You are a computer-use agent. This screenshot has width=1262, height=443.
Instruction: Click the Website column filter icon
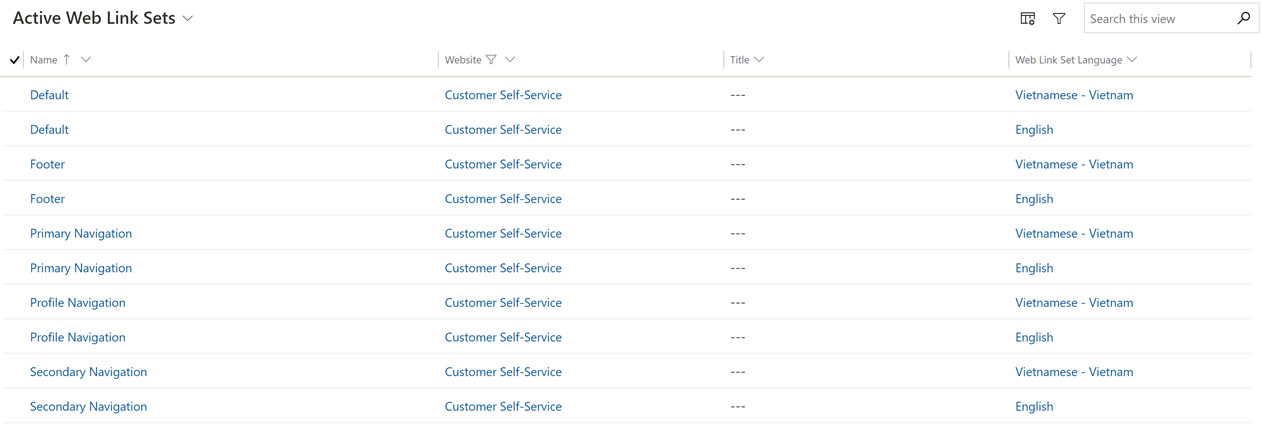(491, 60)
